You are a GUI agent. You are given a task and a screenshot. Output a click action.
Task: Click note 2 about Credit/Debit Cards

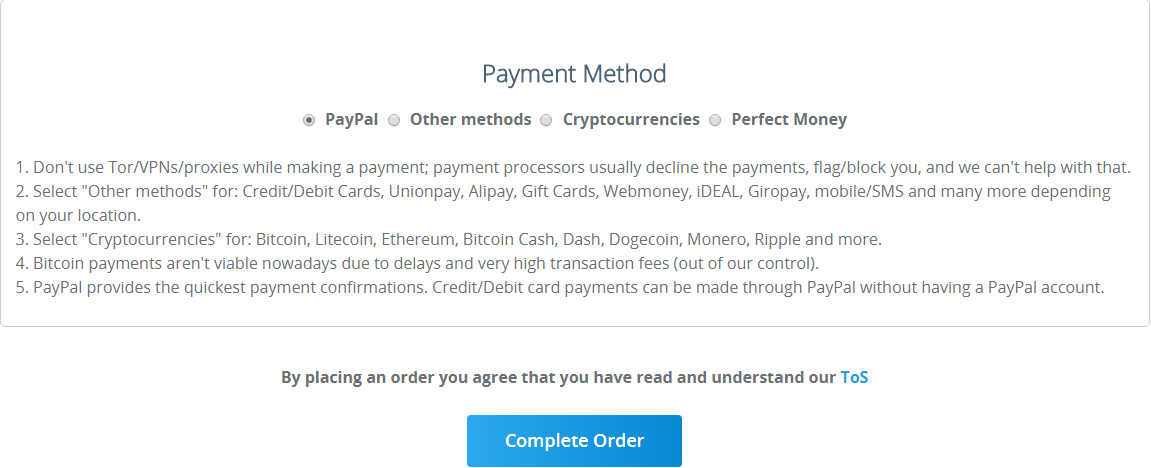[x=563, y=203]
